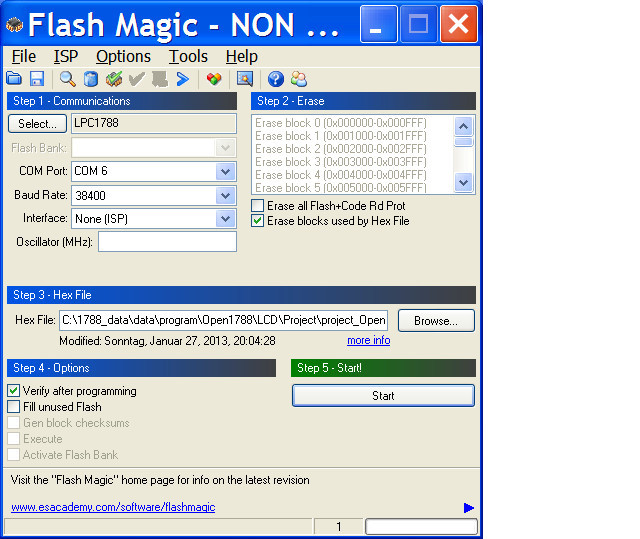The image size is (640, 539).
Task: Open the more info link
Action: (369, 340)
